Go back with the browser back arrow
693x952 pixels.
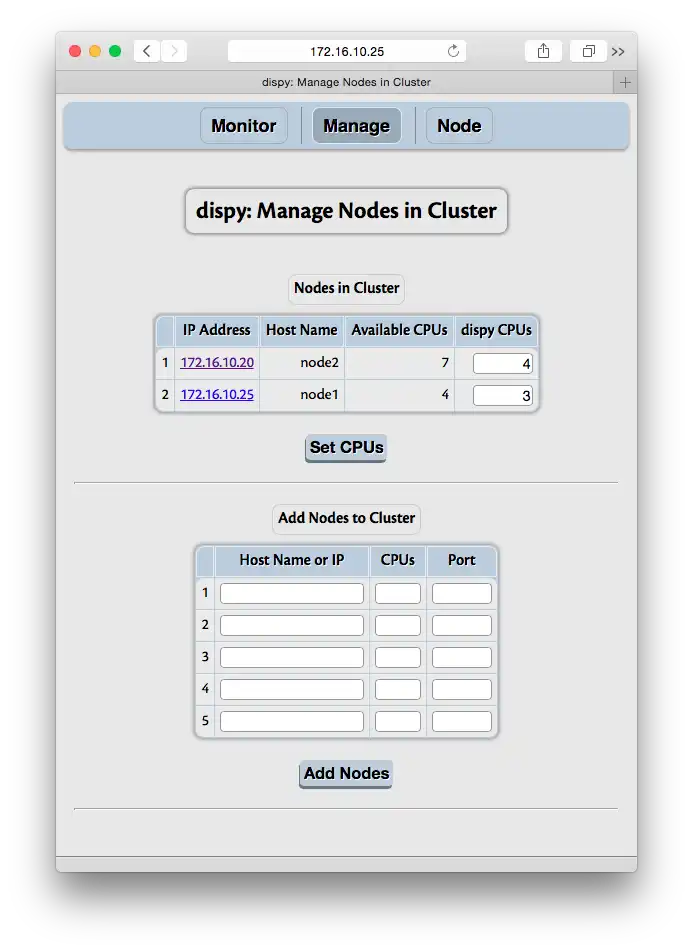tap(146, 51)
